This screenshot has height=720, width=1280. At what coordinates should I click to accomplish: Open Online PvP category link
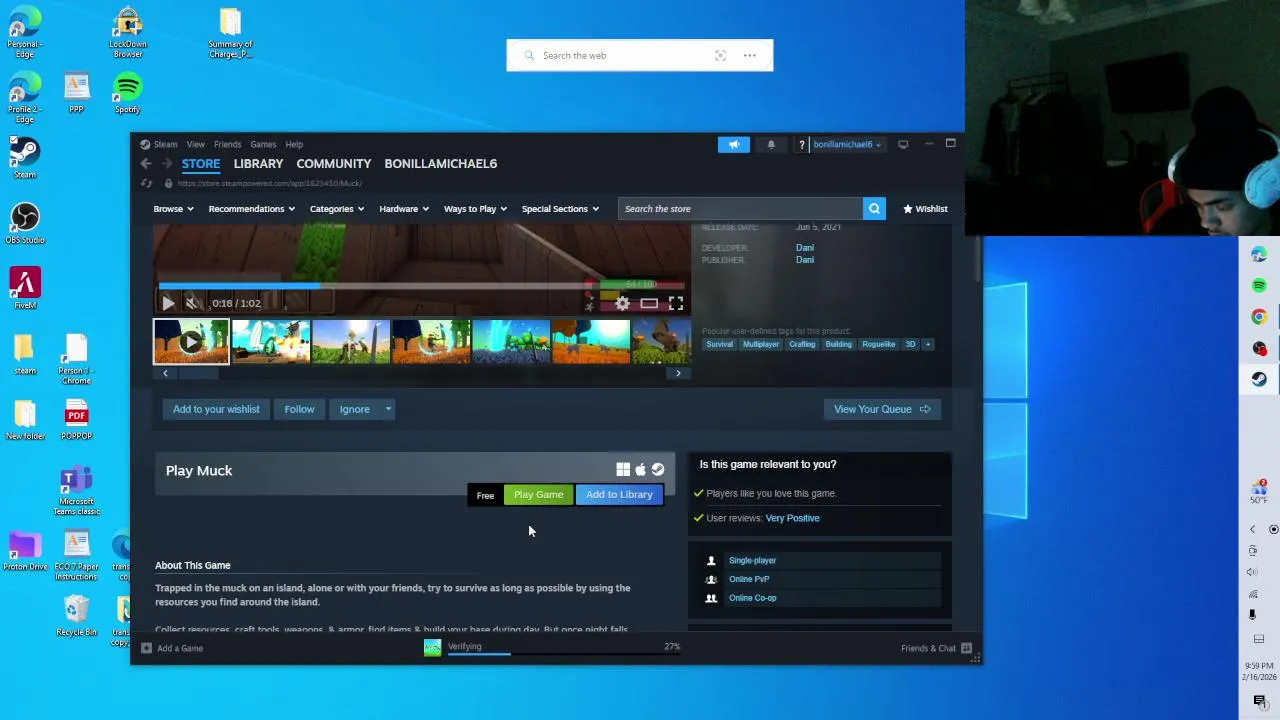click(x=749, y=579)
